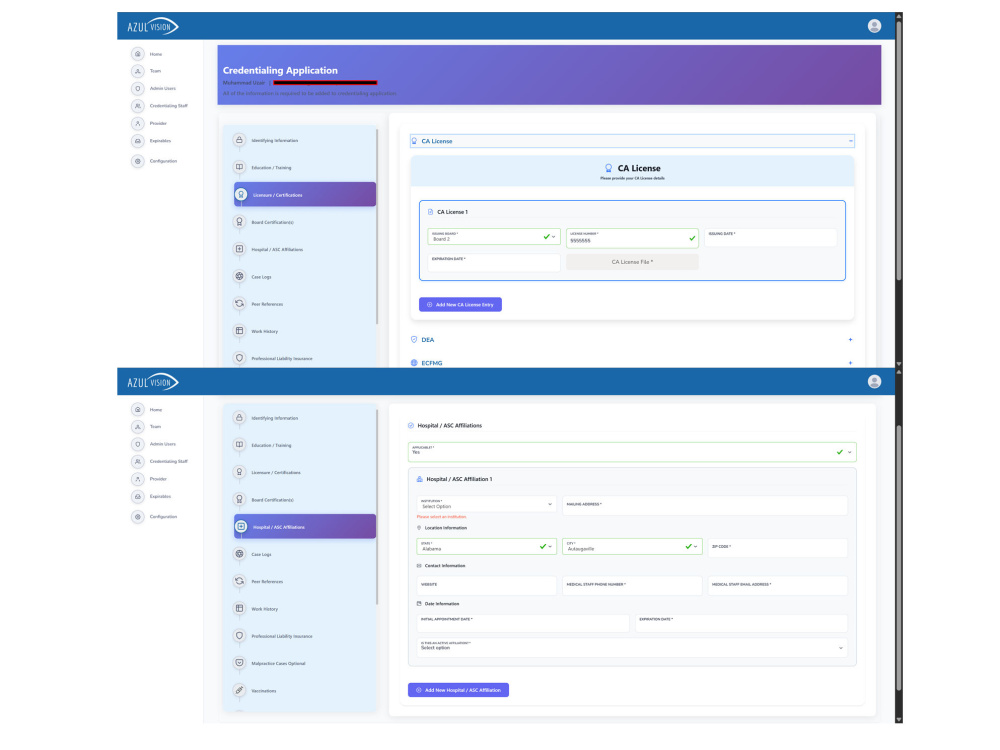This screenshot has width=1000, height=750.
Task: Click Work History icon in the CA License screen
Action: click(x=239, y=331)
